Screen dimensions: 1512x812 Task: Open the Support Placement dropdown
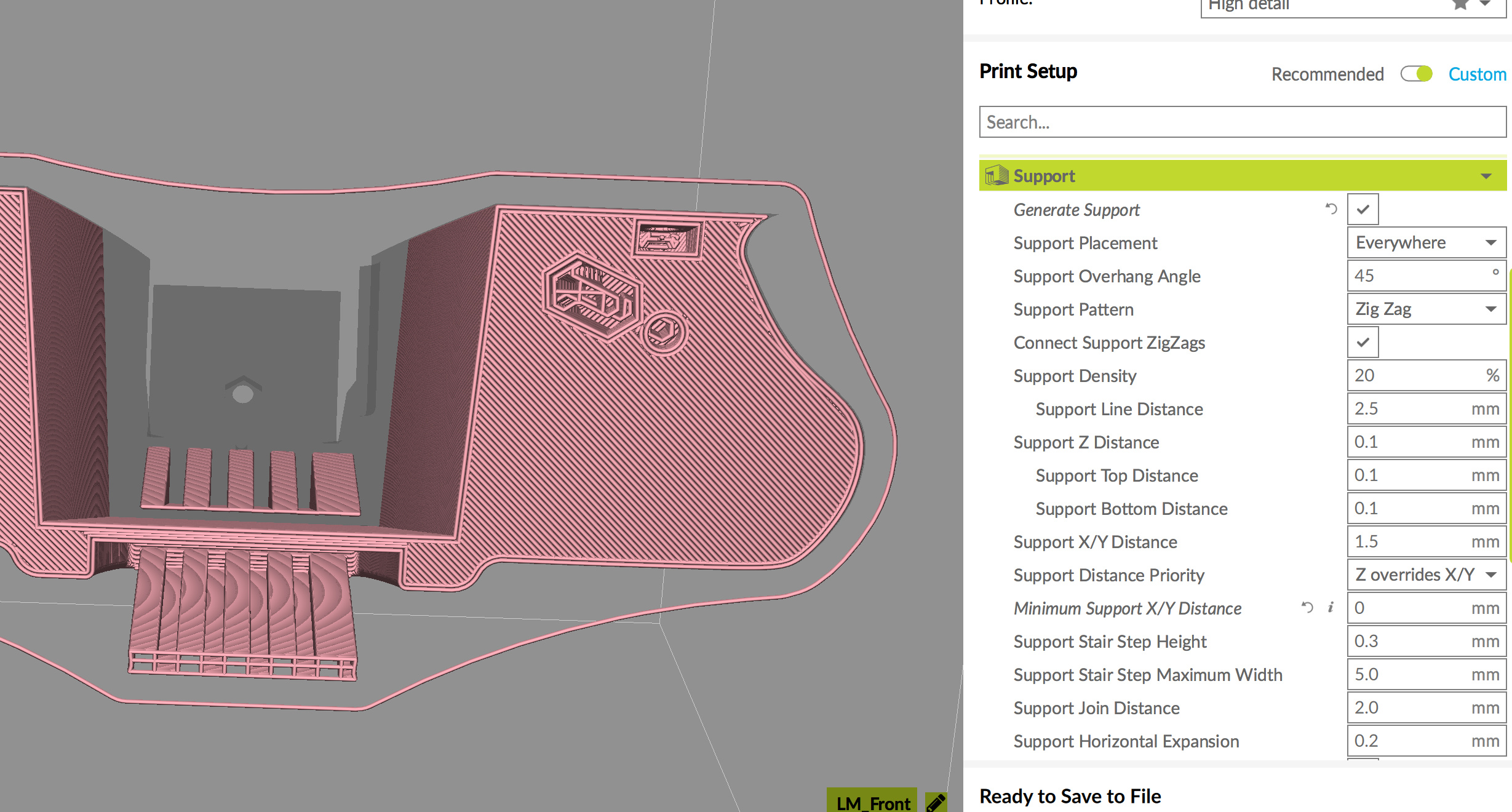1426,242
